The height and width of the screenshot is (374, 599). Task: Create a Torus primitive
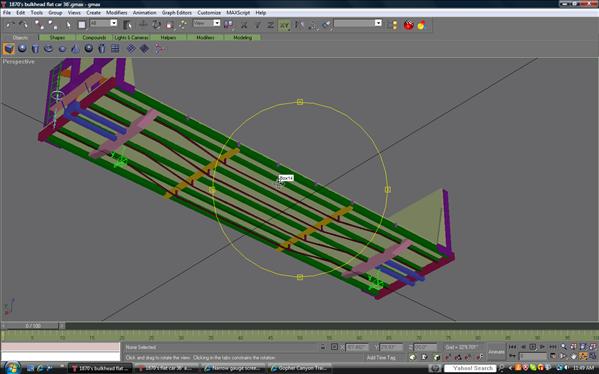click(49, 49)
